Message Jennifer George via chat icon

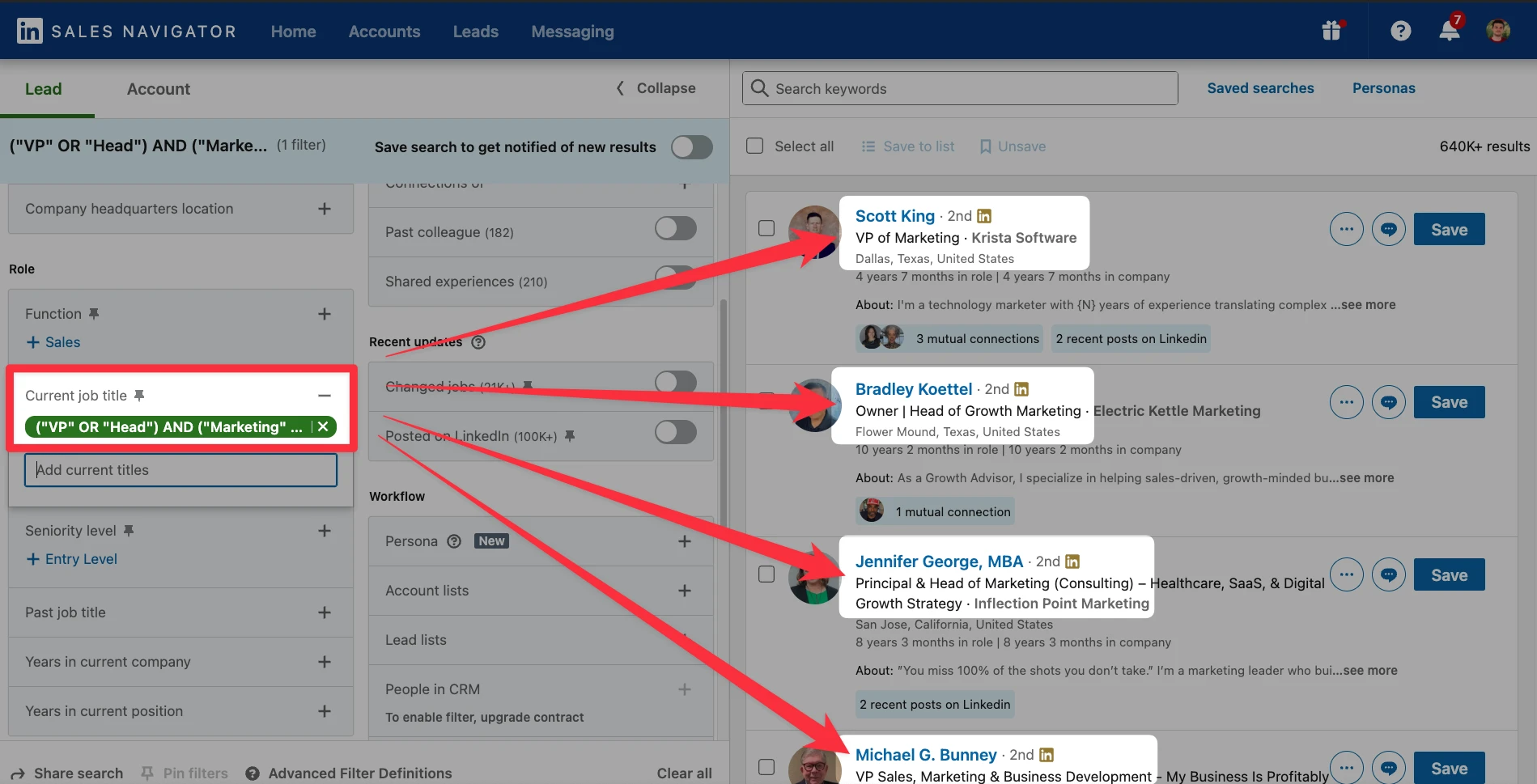1389,574
